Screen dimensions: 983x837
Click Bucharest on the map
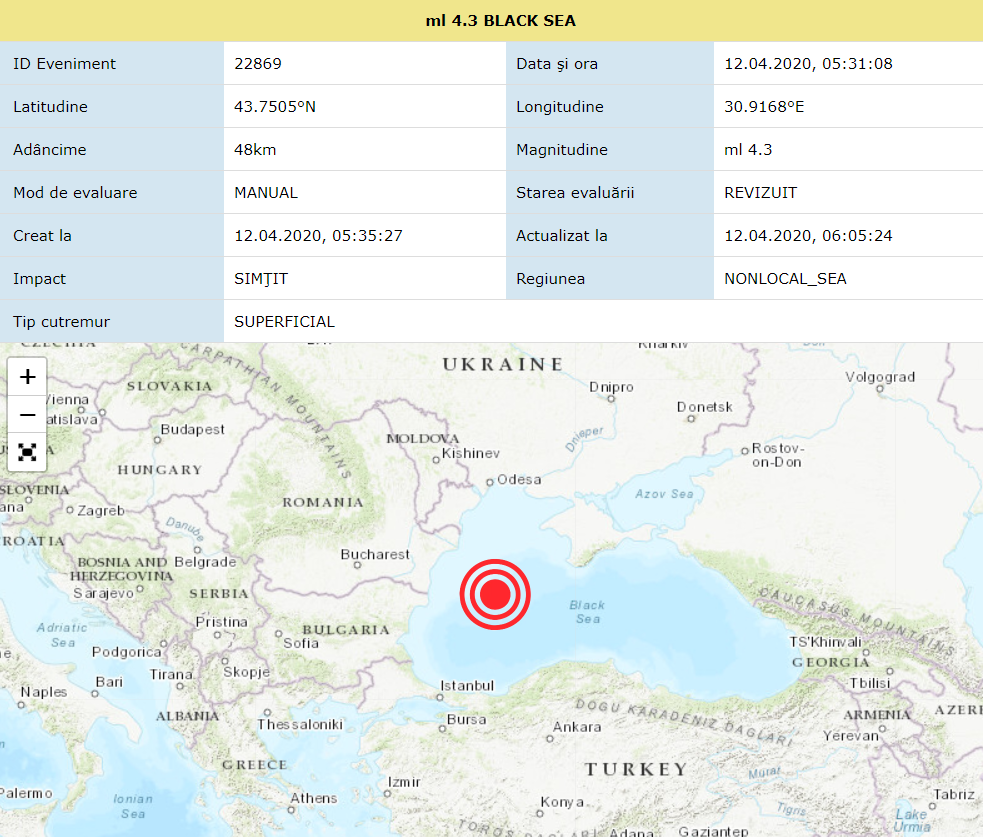coord(375,554)
